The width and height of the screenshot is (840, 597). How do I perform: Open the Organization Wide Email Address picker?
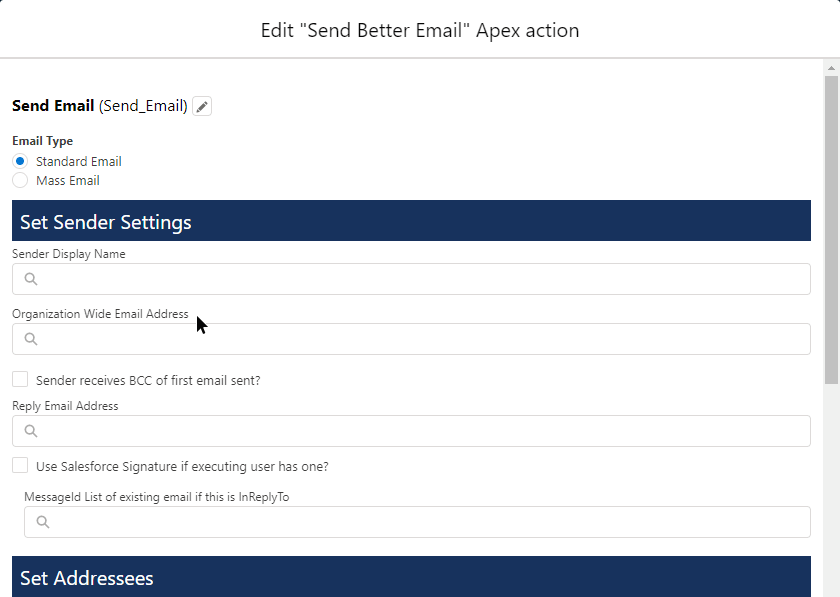[400, 339]
